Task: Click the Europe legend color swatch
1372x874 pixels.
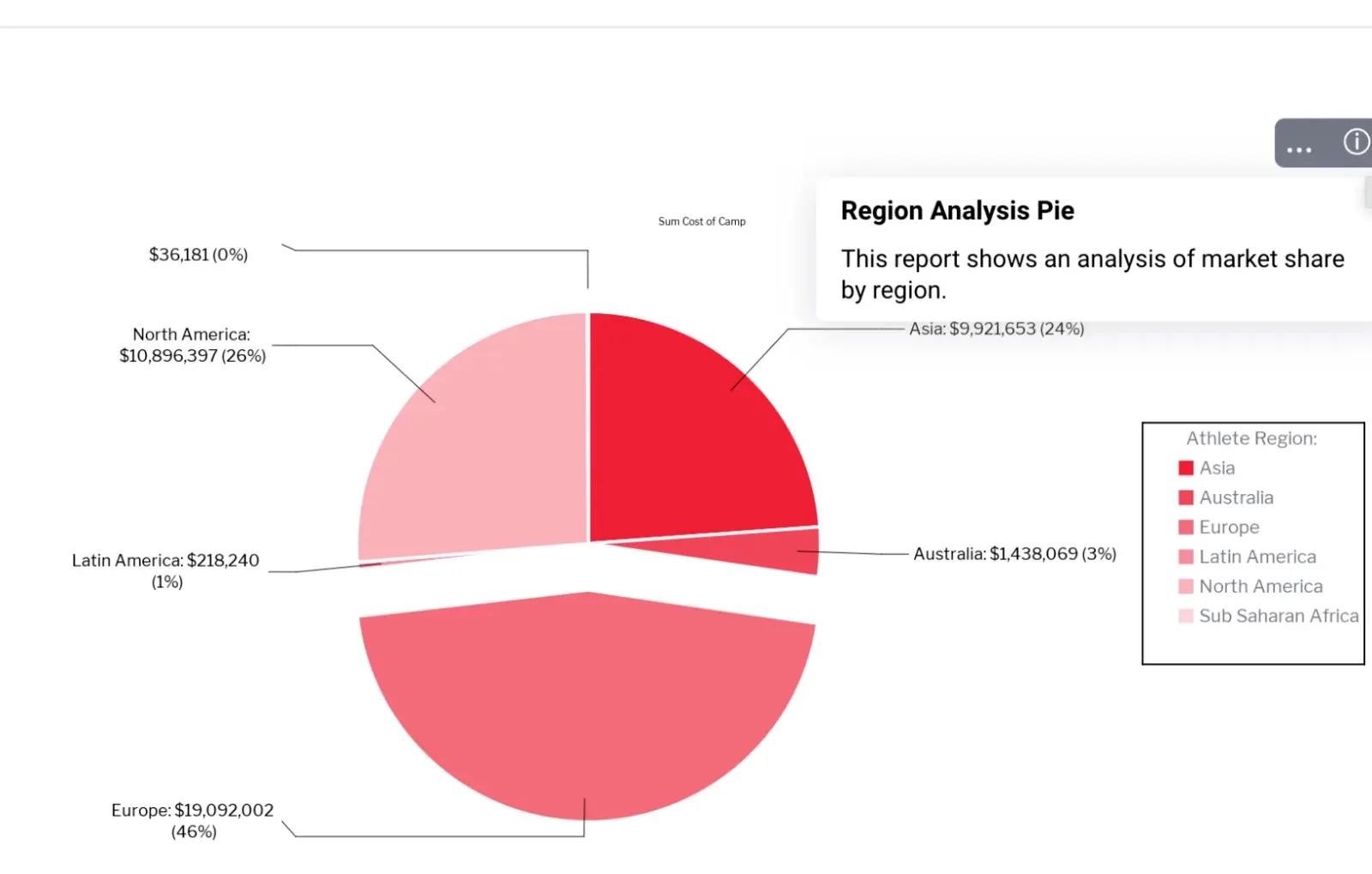Action: click(x=1186, y=527)
